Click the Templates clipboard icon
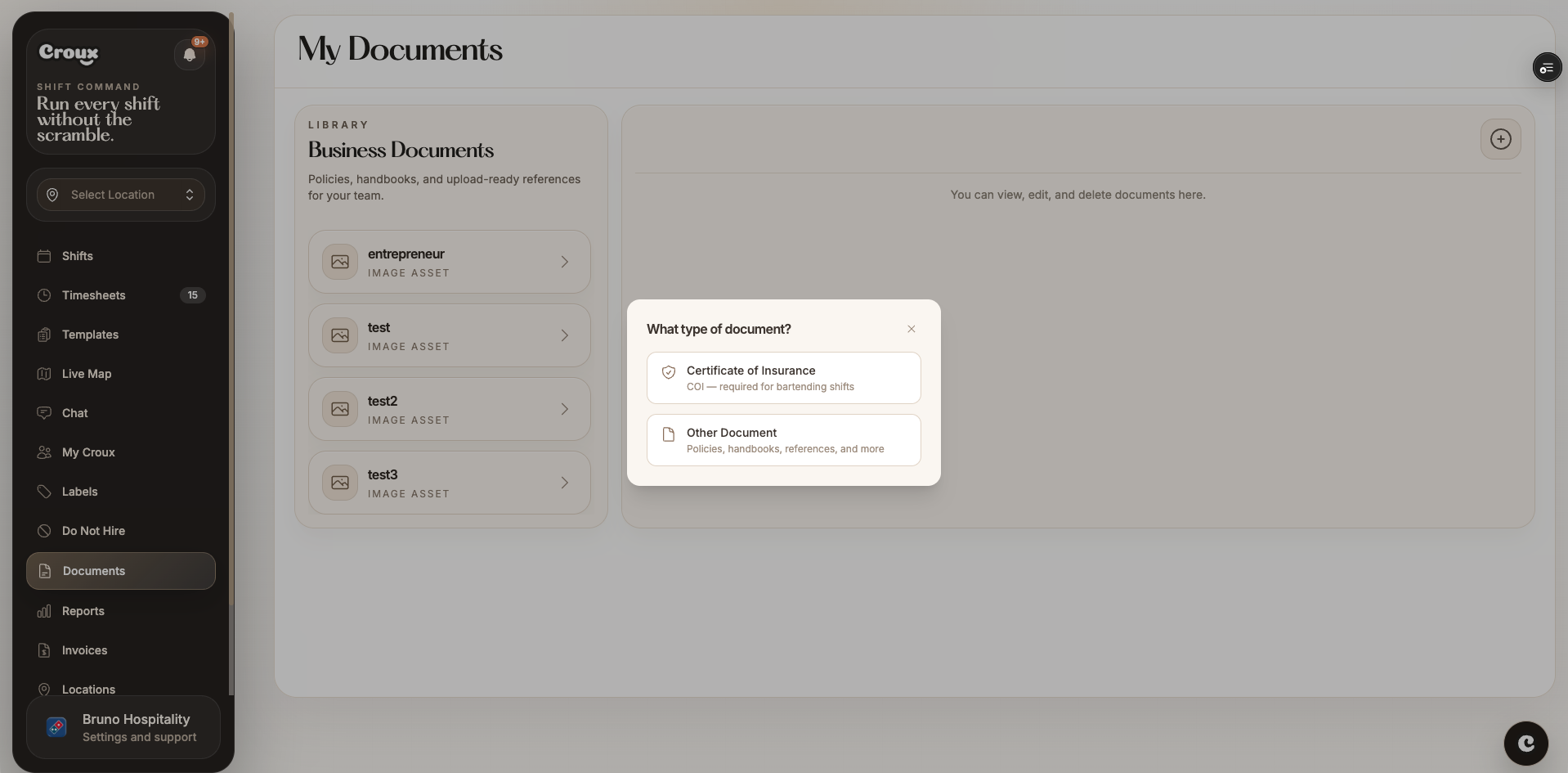Screen dimensions: 1568x773 [x=44, y=335]
